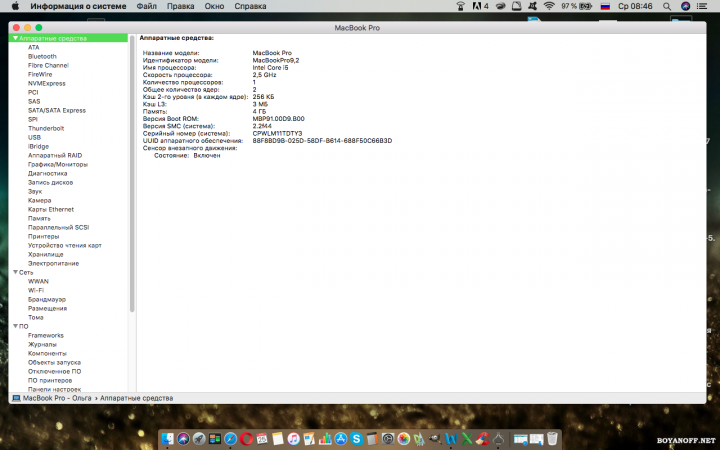Open the Opera browser Dock icon
The width and height of the screenshot is (720, 450).
[246, 439]
